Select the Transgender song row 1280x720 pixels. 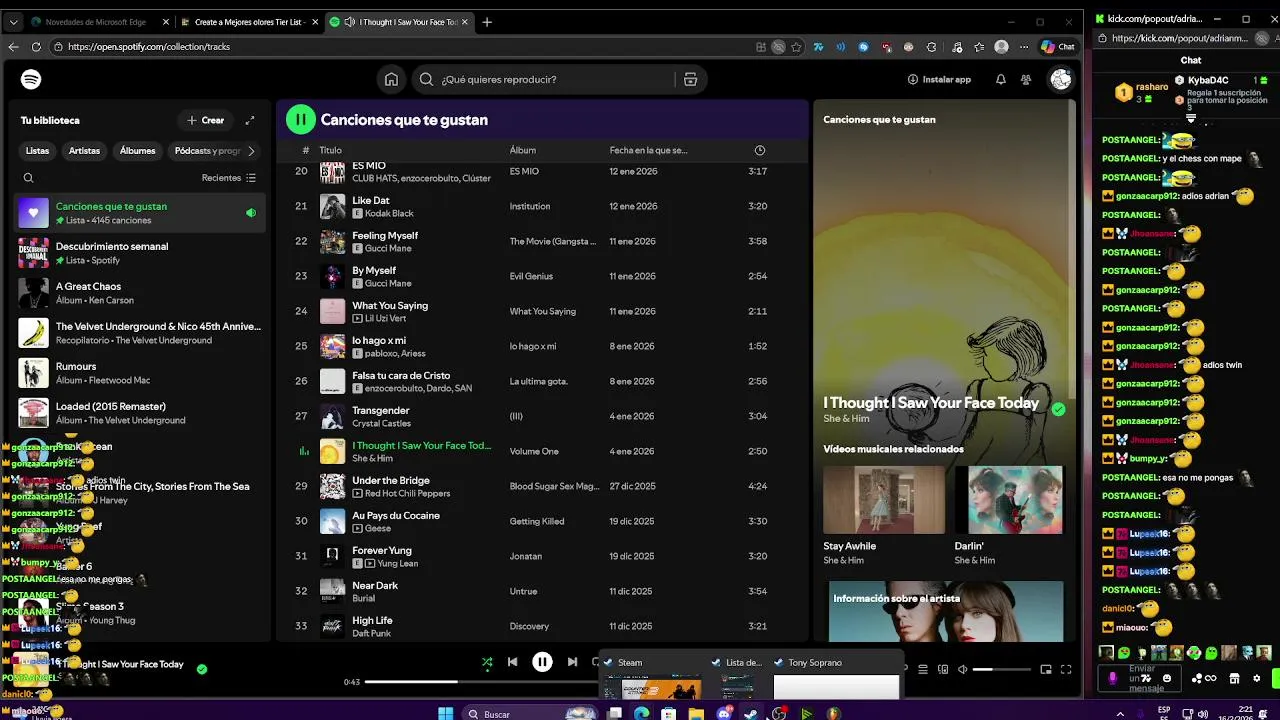[x=542, y=416]
